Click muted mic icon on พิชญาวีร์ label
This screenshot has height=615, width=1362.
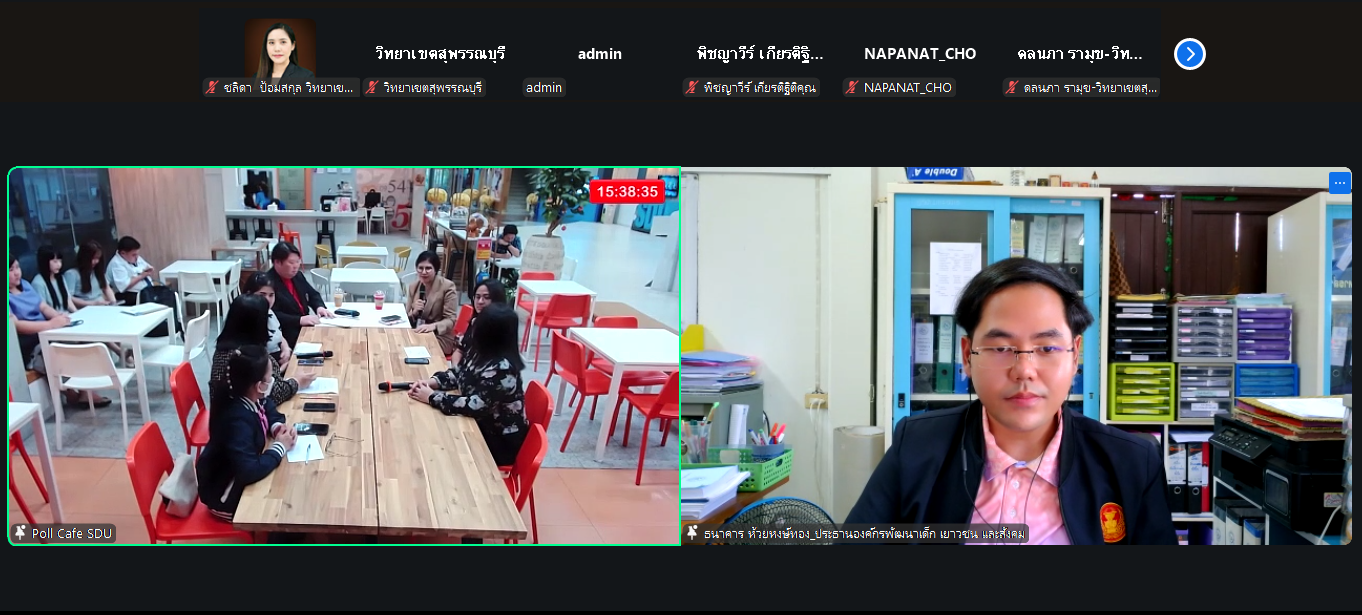click(692, 88)
